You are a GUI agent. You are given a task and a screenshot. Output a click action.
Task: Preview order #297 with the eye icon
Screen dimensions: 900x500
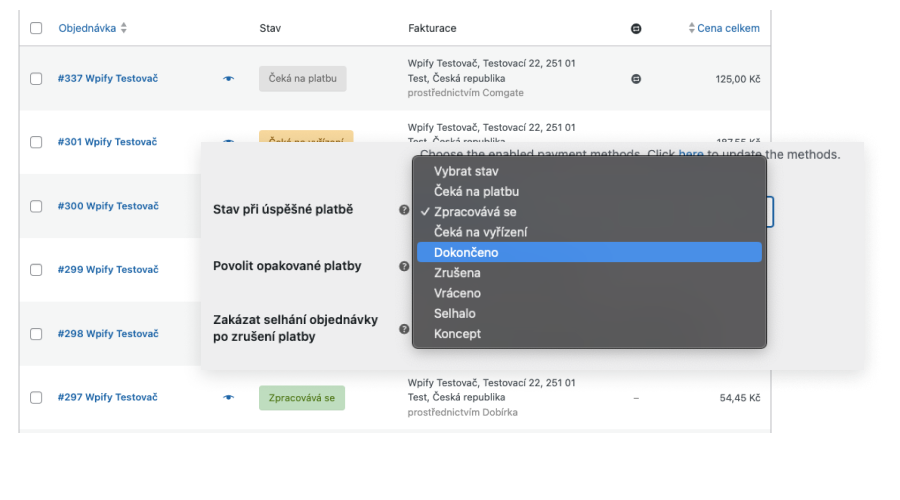point(228,397)
